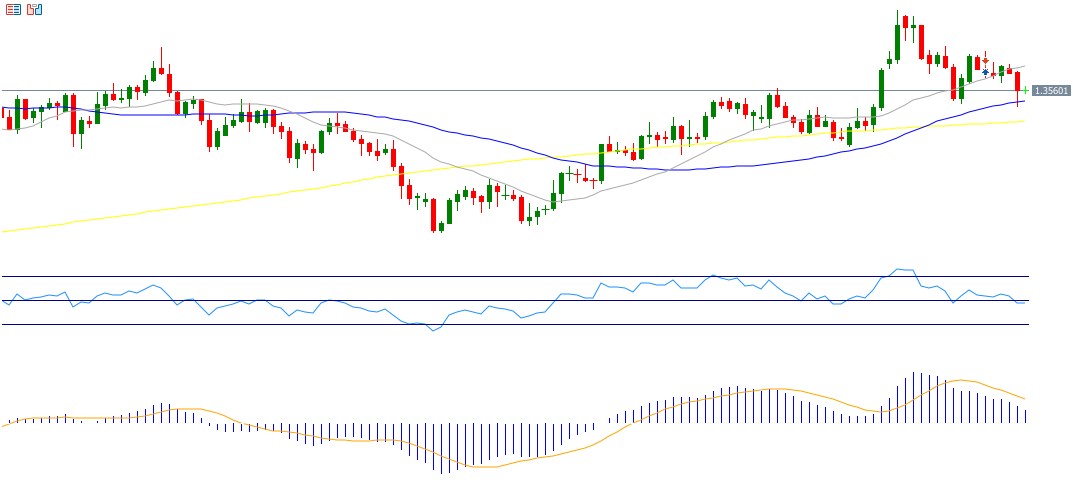Open the red-blue quotes table icon
1073x501 pixels.
pos(13,9)
